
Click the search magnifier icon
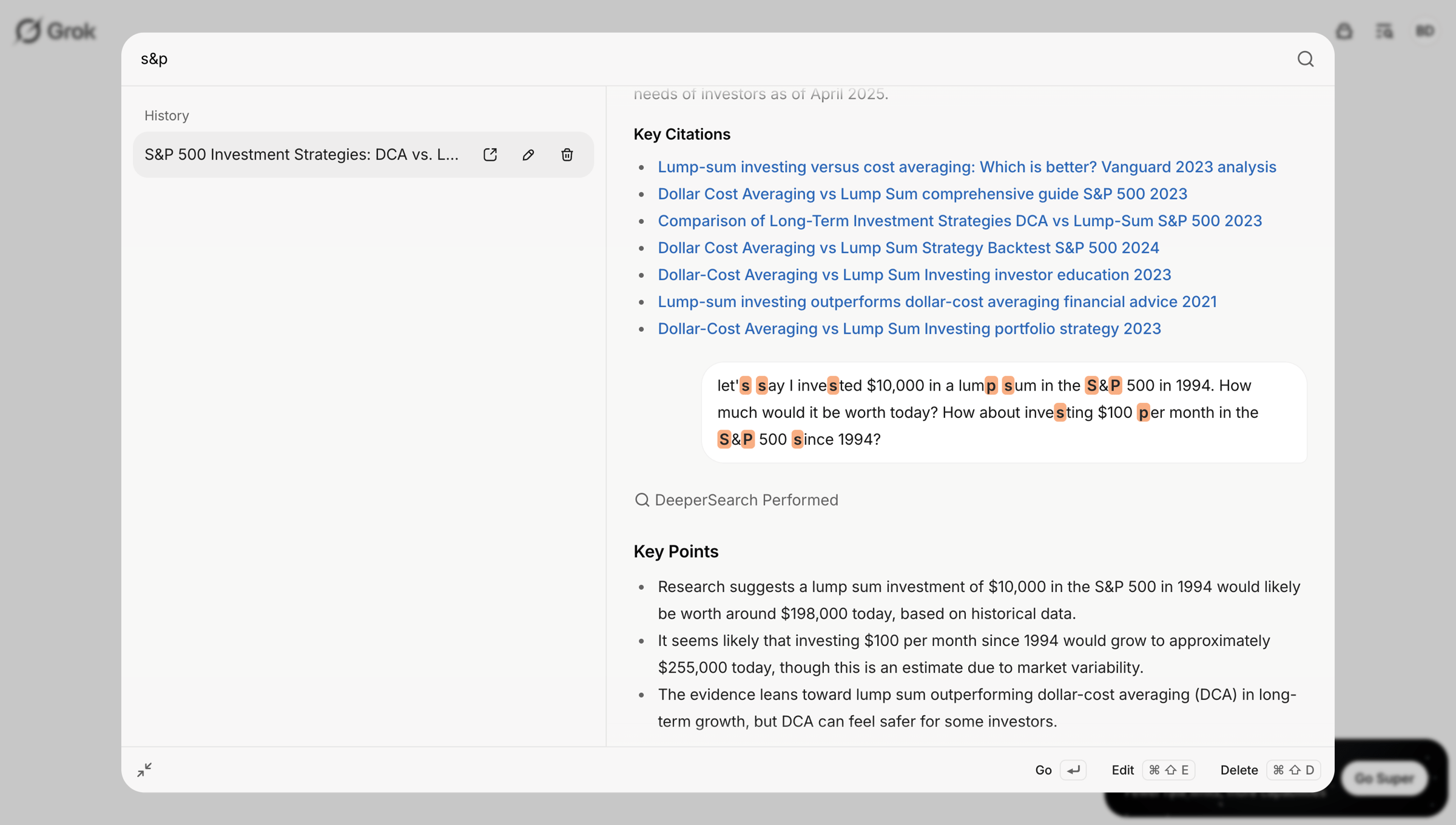pos(1306,59)
